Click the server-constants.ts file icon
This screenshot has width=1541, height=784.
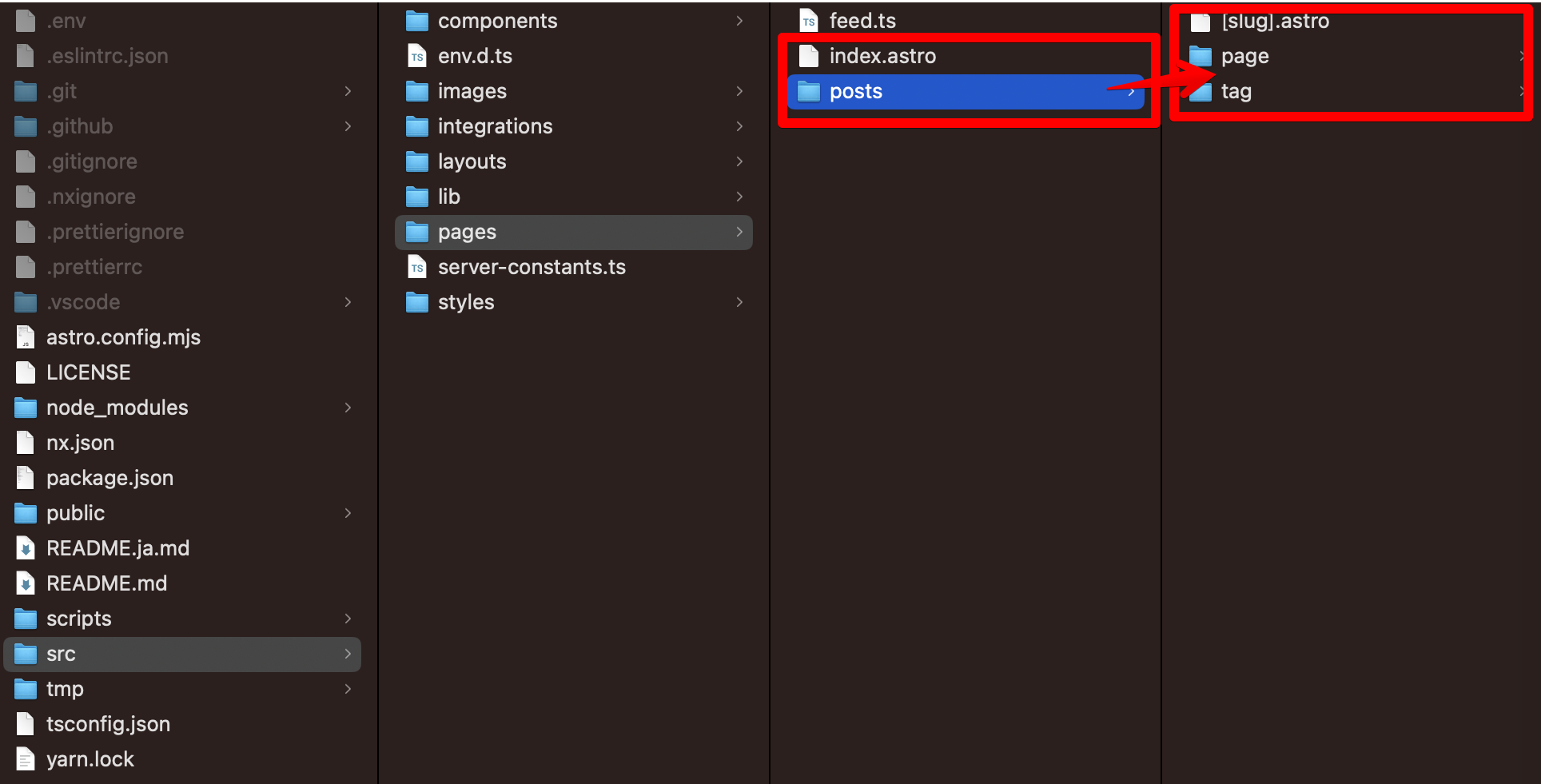pos(417,267)
